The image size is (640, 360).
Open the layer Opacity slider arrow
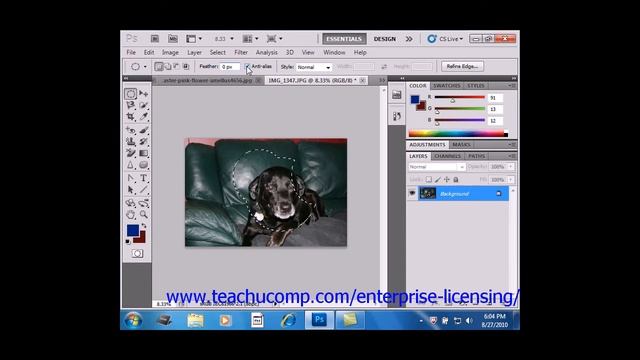coord(511,167)
